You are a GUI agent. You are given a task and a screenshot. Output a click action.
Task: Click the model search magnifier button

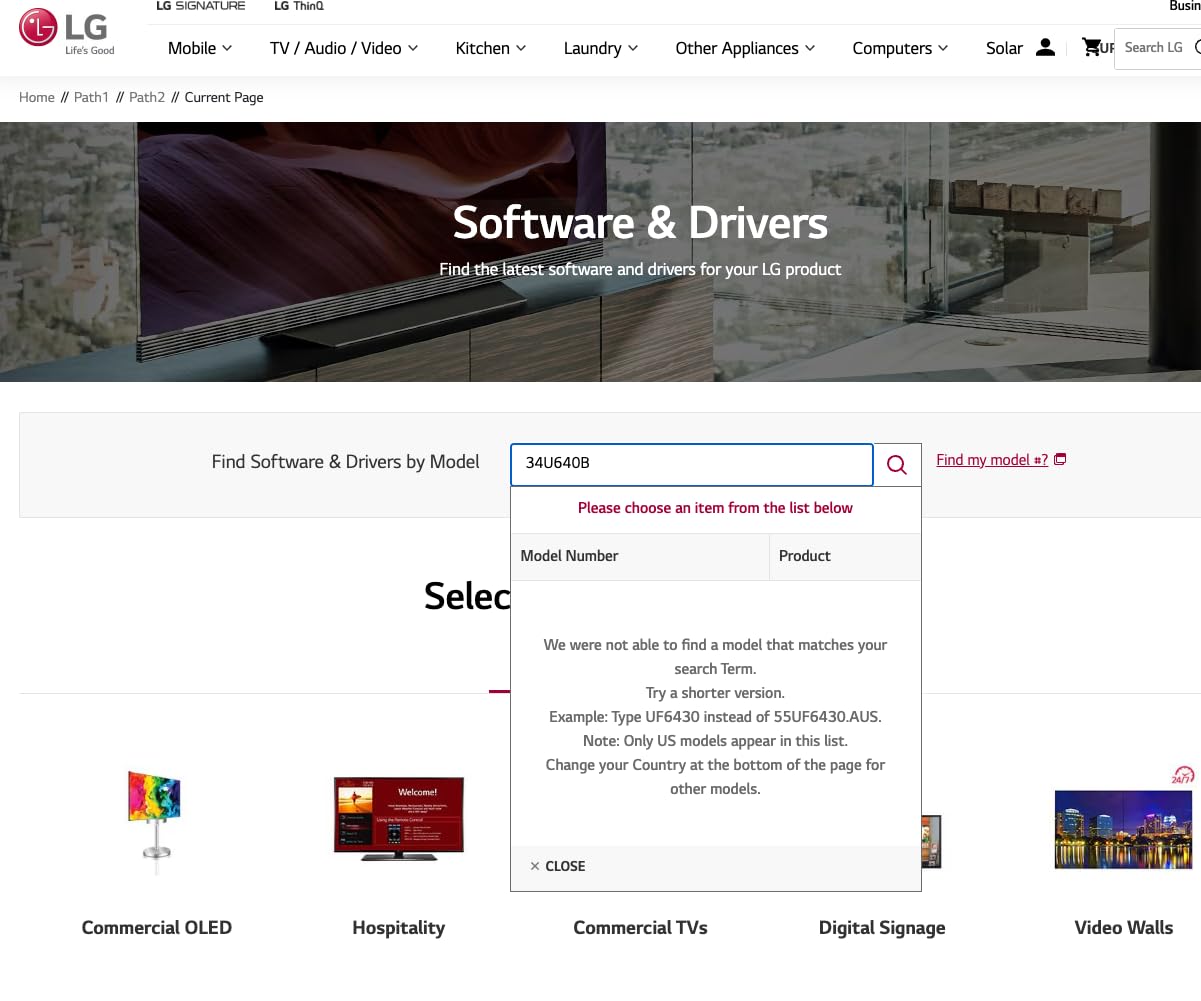pos(897,465)
